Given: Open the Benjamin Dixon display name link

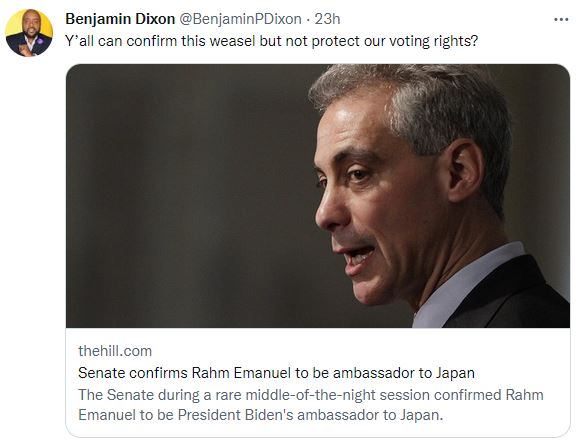Looking at the screenshot, I should pyautogui.click(x=120, y=19).
